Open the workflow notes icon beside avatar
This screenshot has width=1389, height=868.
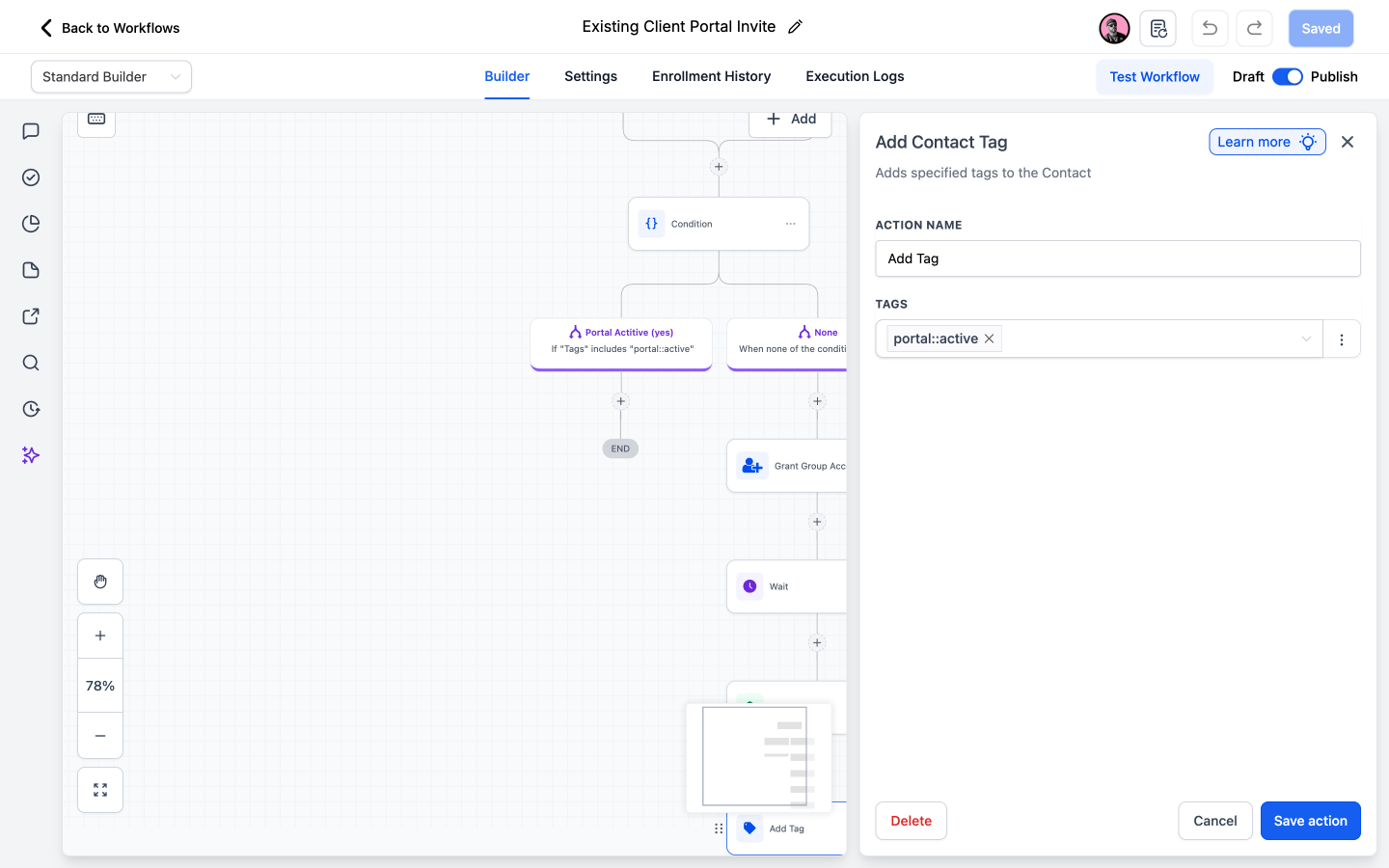click(1158, 28)
